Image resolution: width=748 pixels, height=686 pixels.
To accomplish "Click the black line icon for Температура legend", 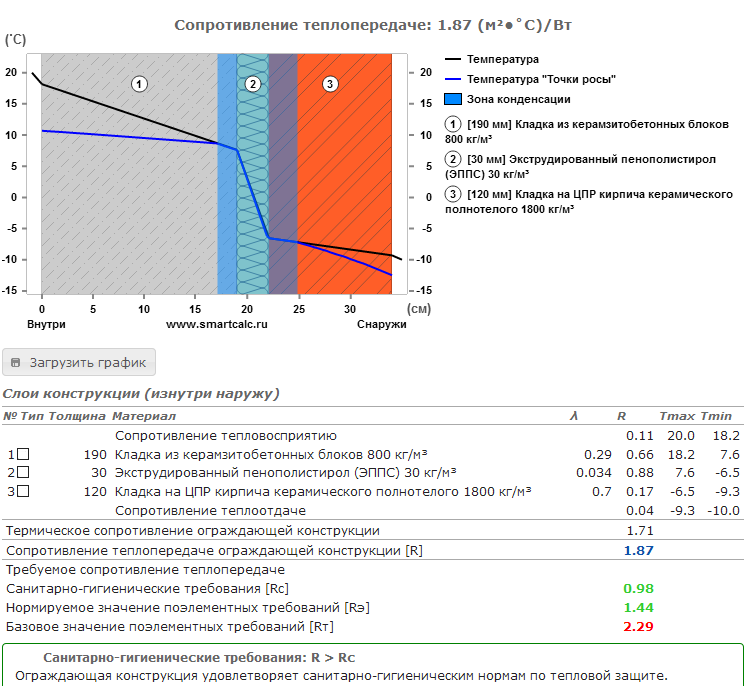I will click(453, 59).
